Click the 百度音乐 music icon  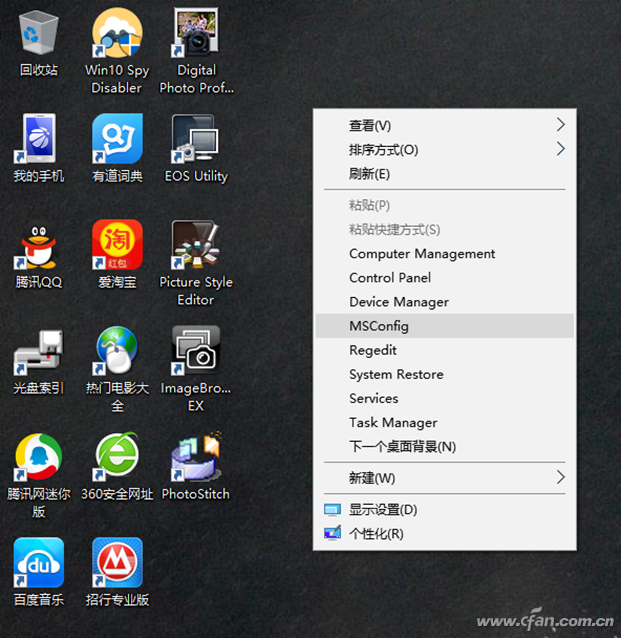pos(39,563)
